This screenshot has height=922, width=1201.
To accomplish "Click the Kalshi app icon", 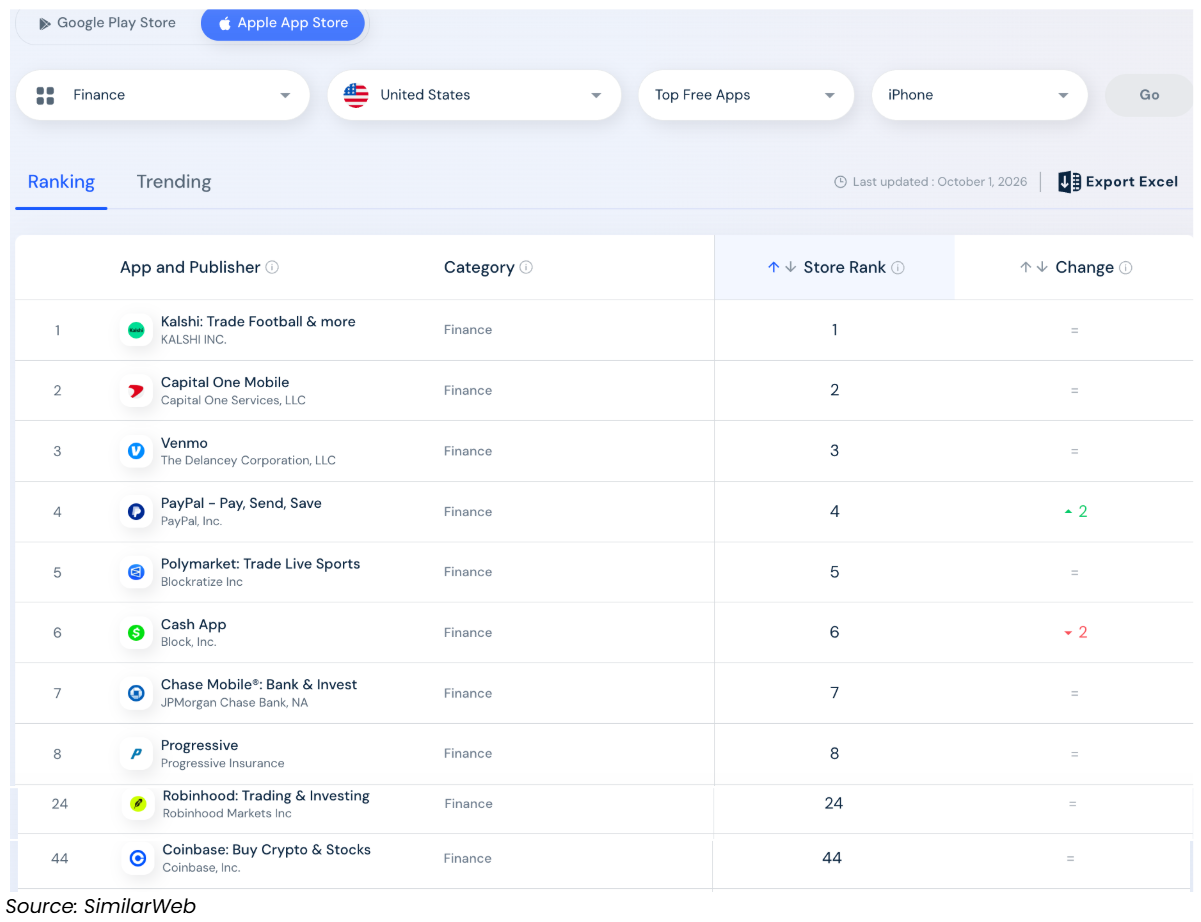I will (x=136, y=330).
